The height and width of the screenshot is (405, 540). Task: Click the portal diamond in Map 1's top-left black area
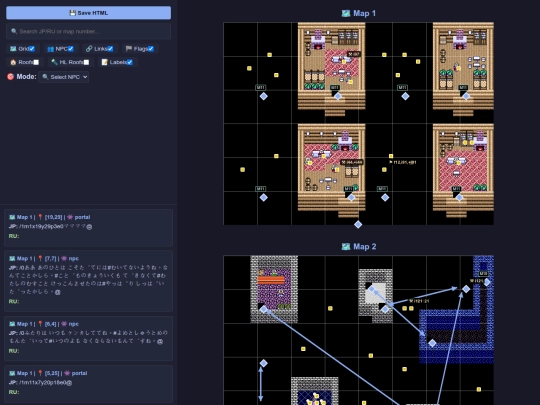263,96
